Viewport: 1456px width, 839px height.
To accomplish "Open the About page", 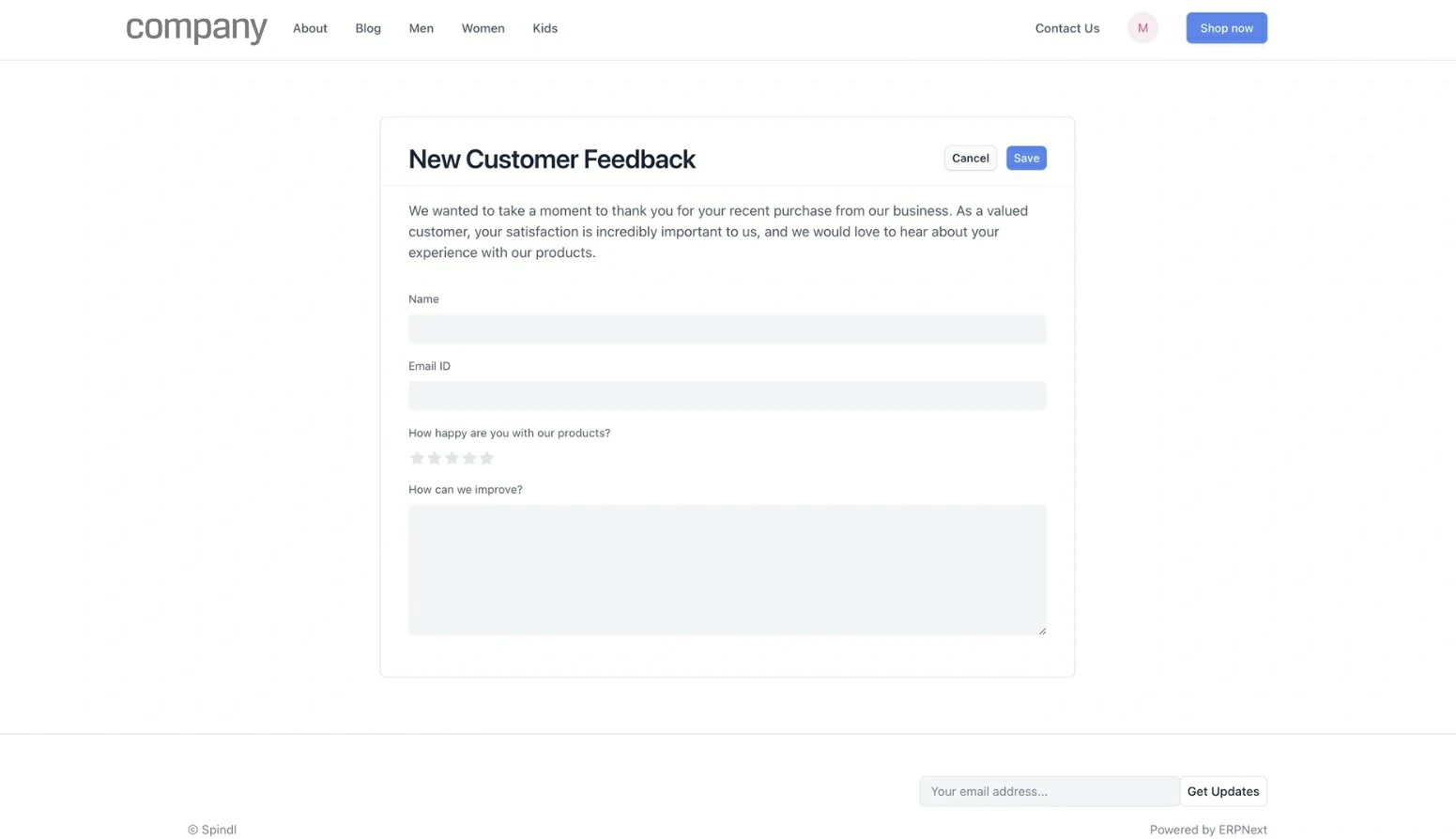I will coord(310,28).
